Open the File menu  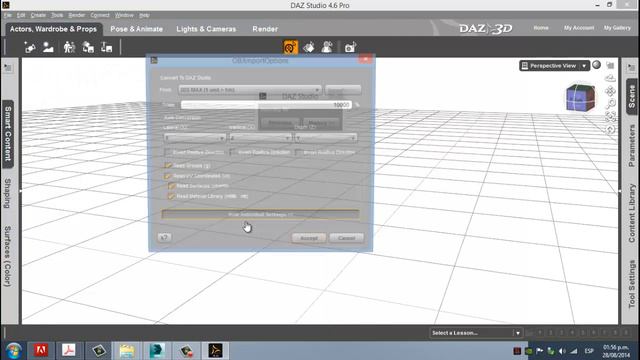8,15
